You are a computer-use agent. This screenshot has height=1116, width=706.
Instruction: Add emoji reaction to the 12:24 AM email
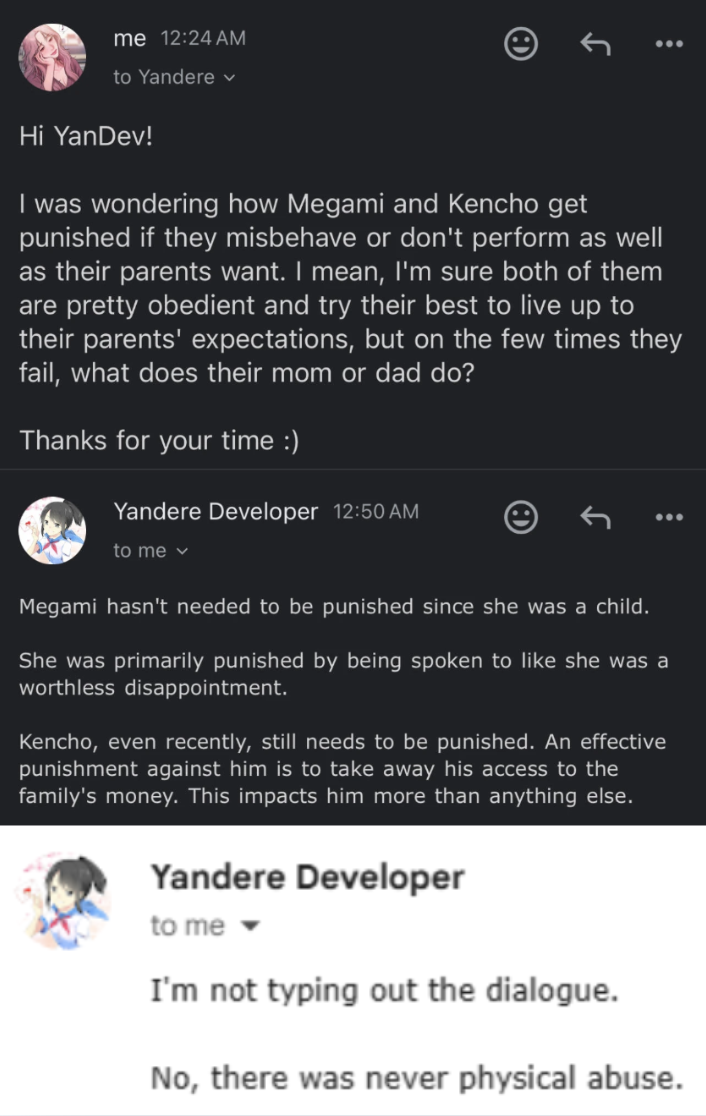click(x=520, y=43)
